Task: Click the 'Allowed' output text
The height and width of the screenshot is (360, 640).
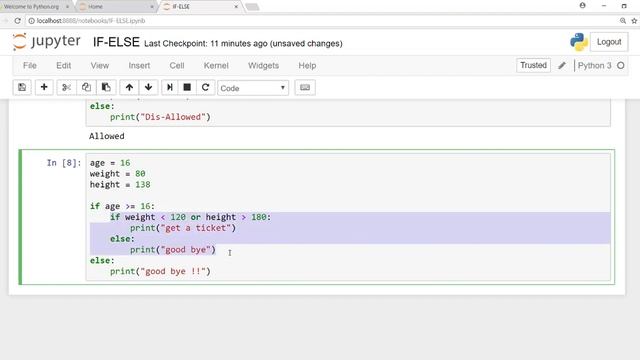Action: coord(107,136)
